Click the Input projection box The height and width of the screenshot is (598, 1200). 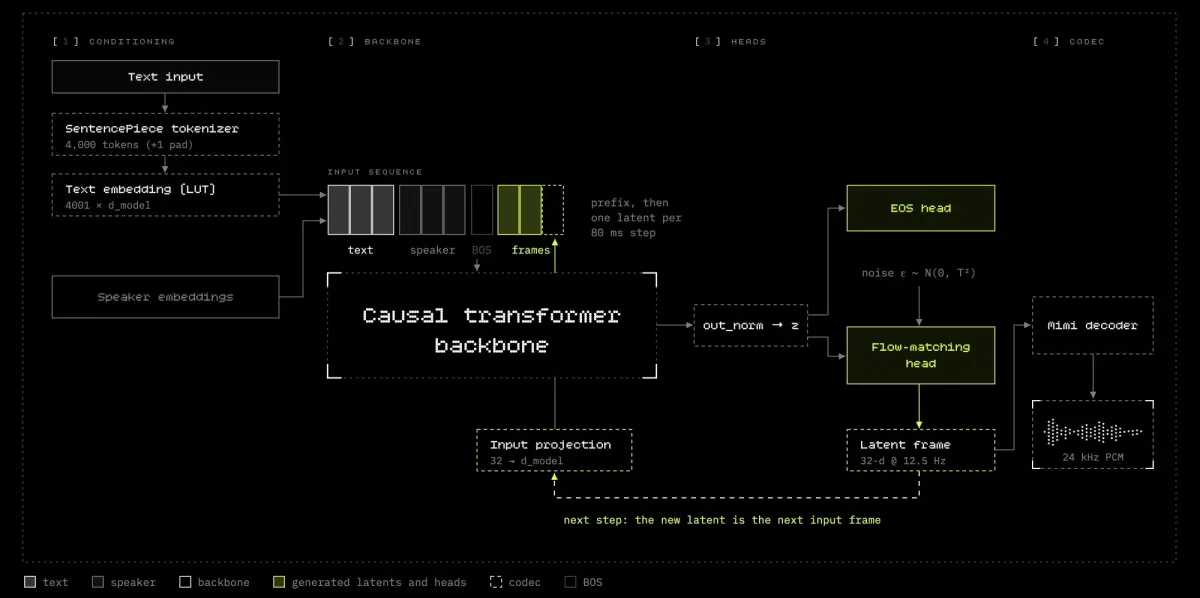(x=554, y=450)
